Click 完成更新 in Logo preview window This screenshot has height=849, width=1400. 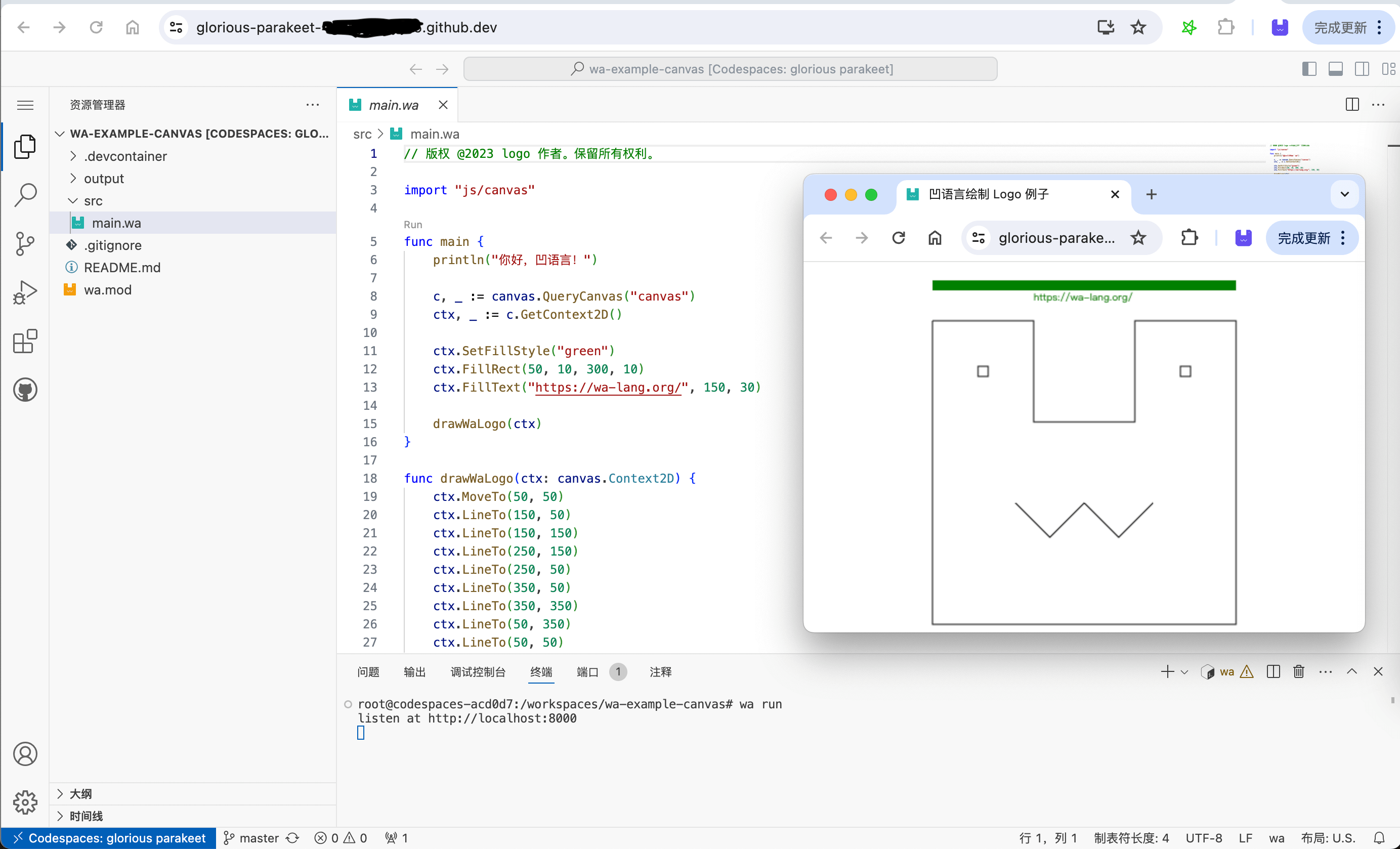coord(1311,237)
